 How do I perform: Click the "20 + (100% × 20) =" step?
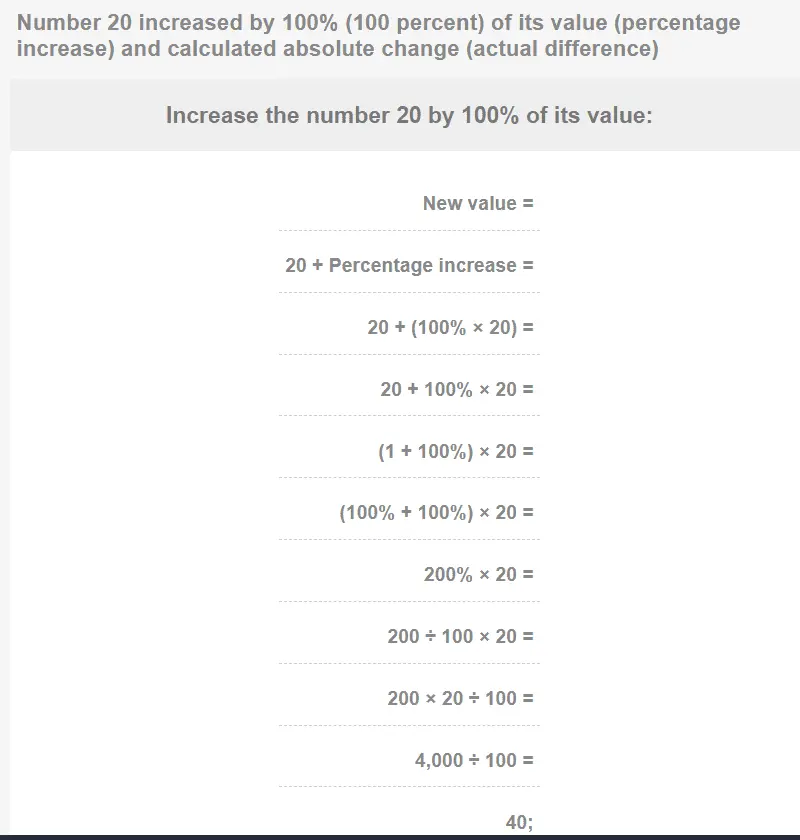coord(451,327)
